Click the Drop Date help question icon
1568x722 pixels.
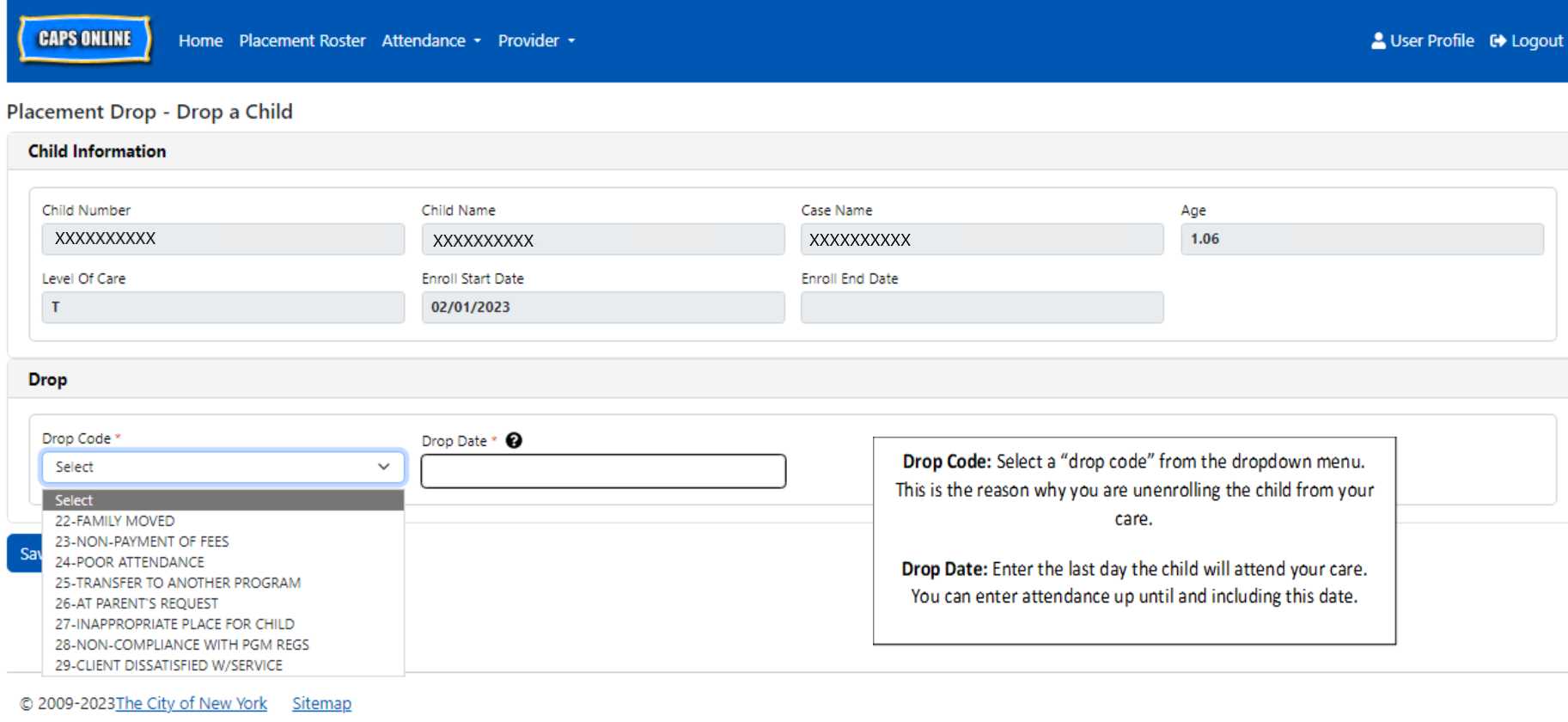pos(514,440)
